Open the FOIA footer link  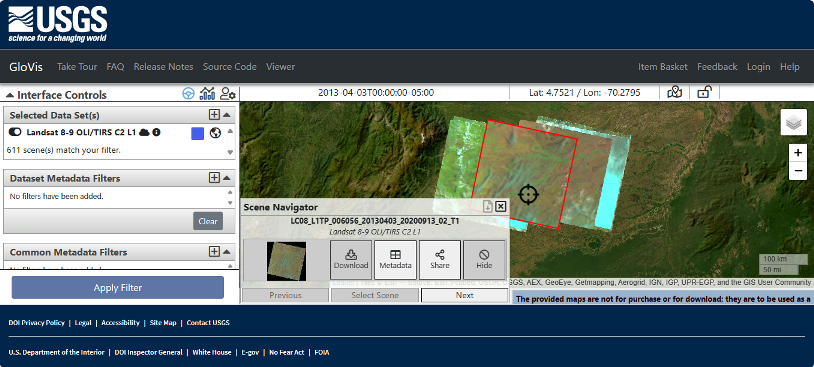pos(321,352)
